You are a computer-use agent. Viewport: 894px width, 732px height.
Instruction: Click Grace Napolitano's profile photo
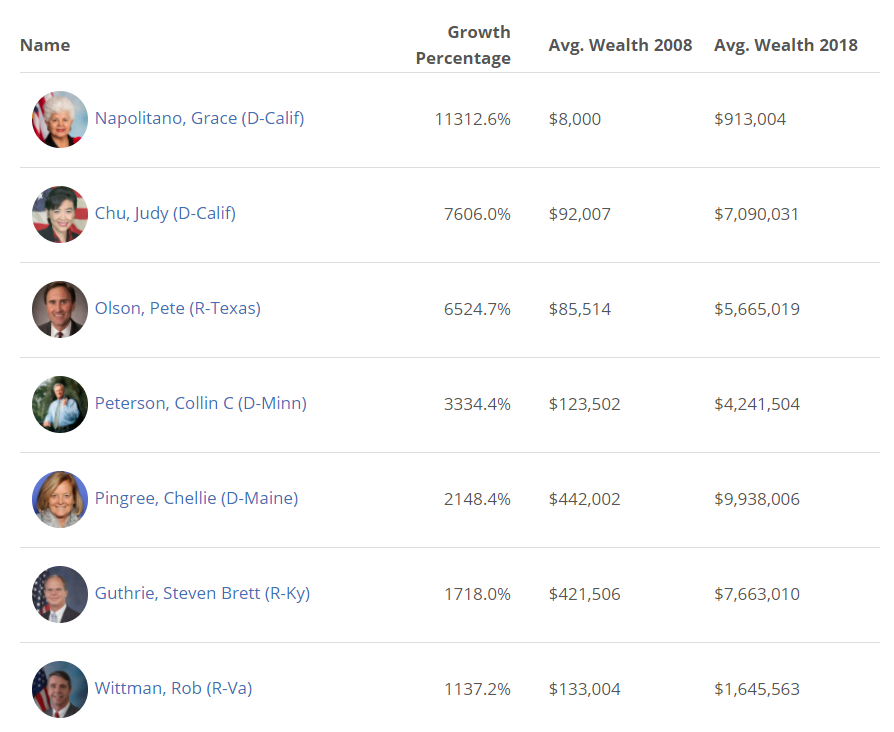(x=60, y=119)
